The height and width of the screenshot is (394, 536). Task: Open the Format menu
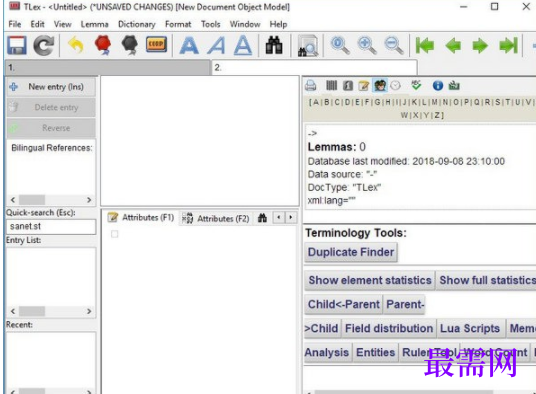click(178, 24)
